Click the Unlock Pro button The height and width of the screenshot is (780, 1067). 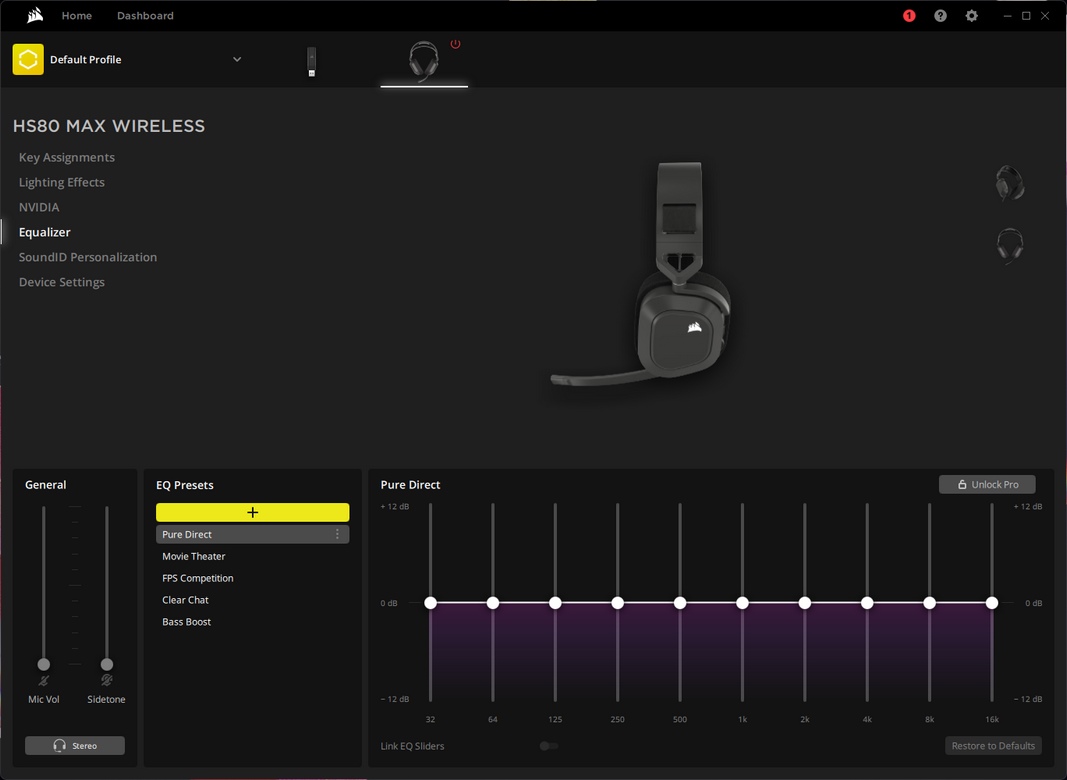point(987,484)
